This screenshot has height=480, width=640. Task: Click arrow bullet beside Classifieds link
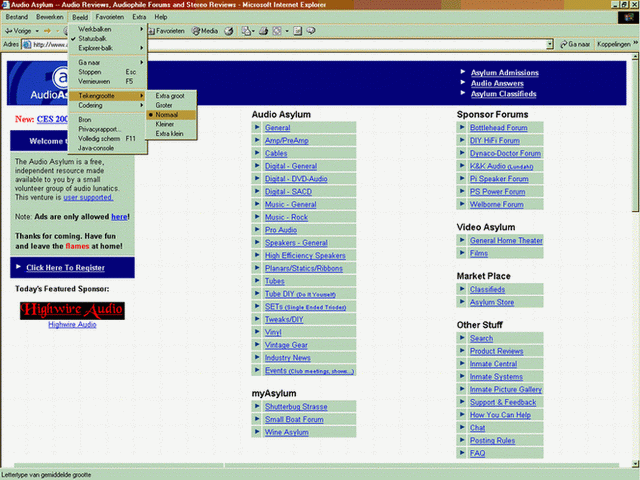(x=462, y=289)
